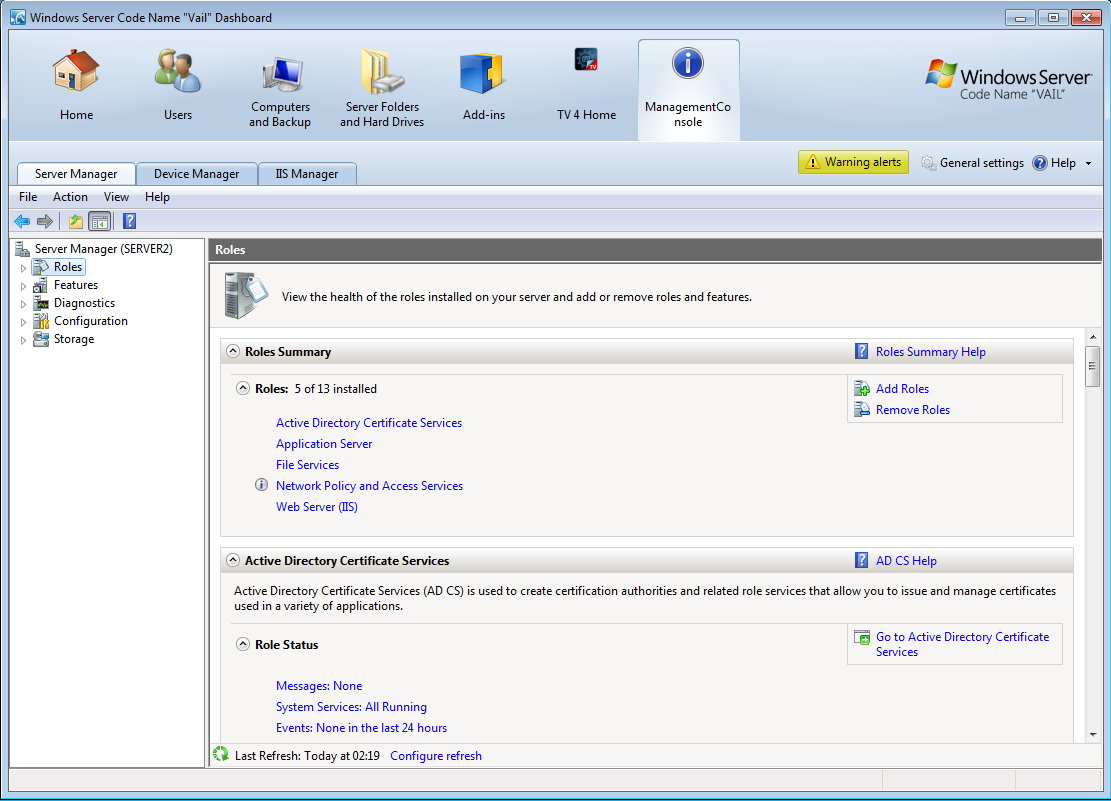This screenshot has height=801, width=1111.
Task: Click the vertical scrollbar thumb in Roles pane
Action: coord(1092,366)
